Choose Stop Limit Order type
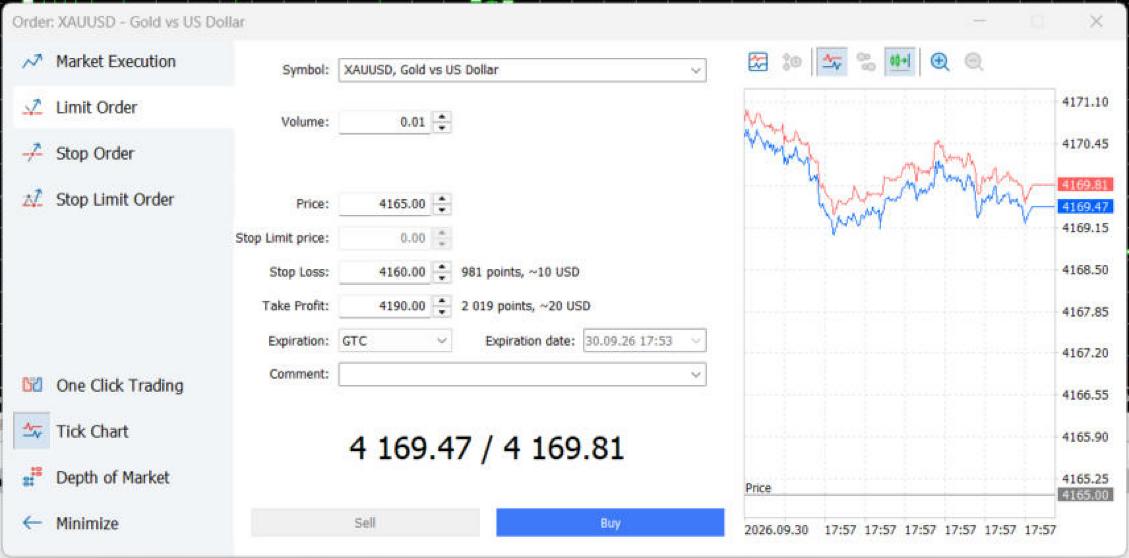 pos(115,199)
